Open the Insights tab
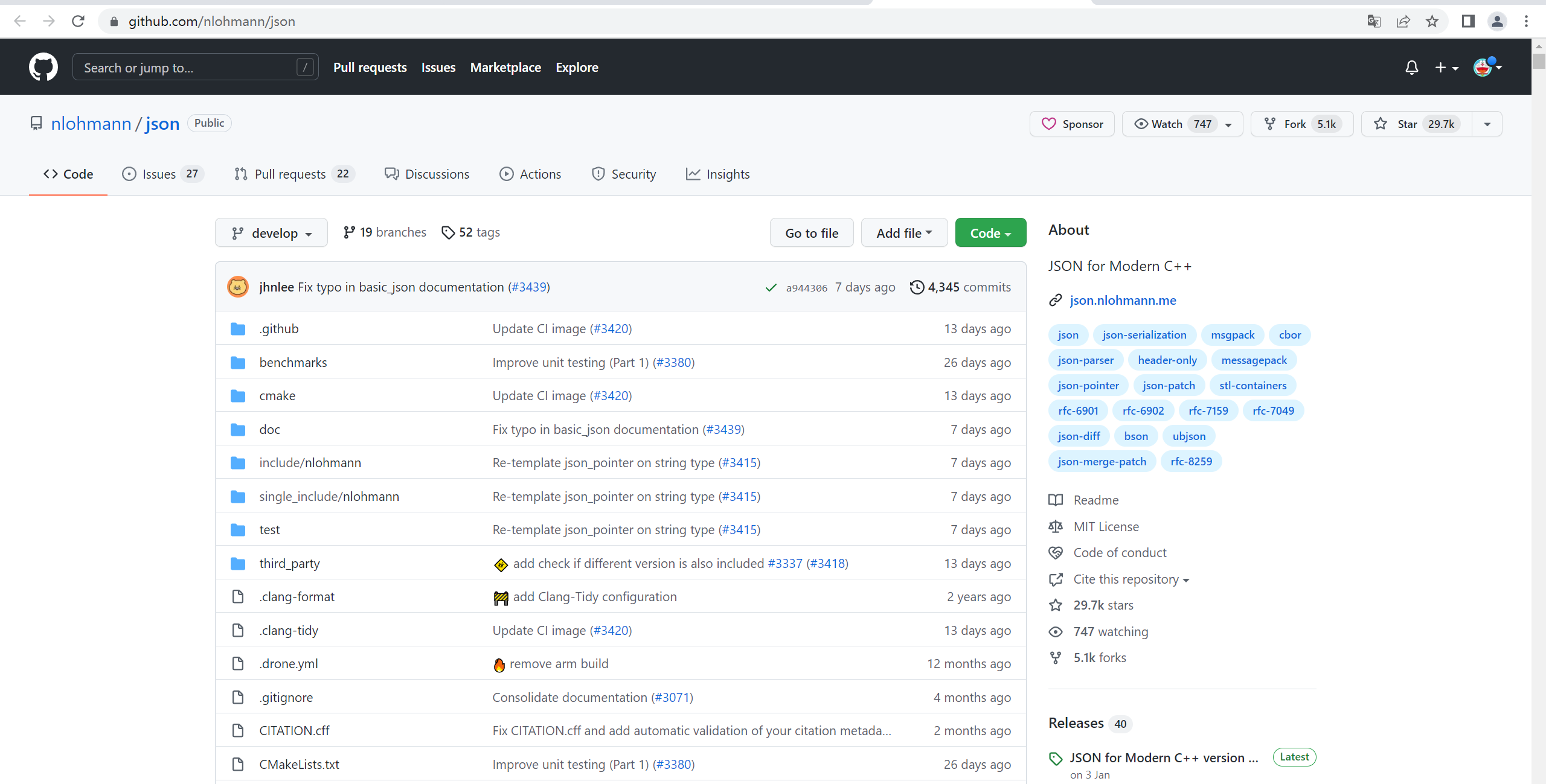Image resolution: width=1546 pixels, height=784 pixels. [717, 174]
